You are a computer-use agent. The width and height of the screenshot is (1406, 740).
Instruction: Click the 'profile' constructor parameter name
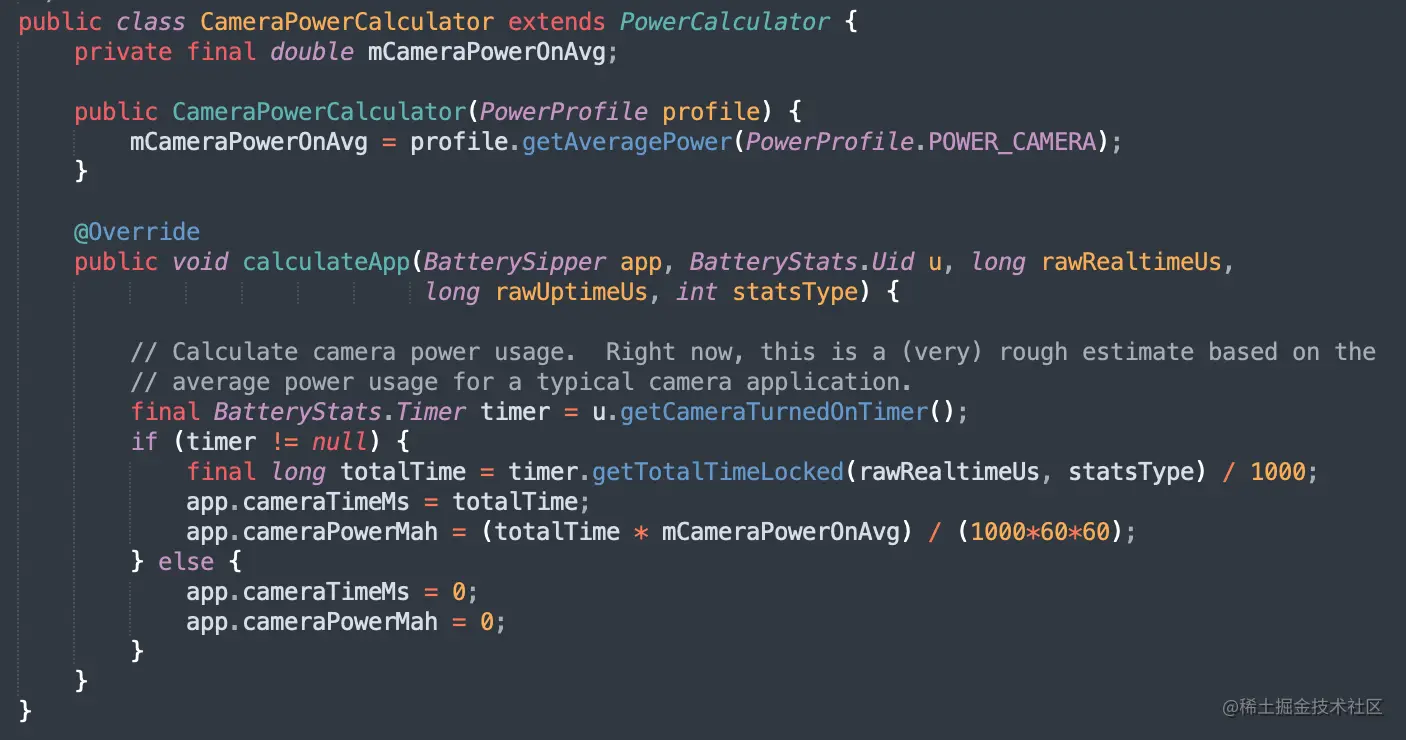(711, 112)
